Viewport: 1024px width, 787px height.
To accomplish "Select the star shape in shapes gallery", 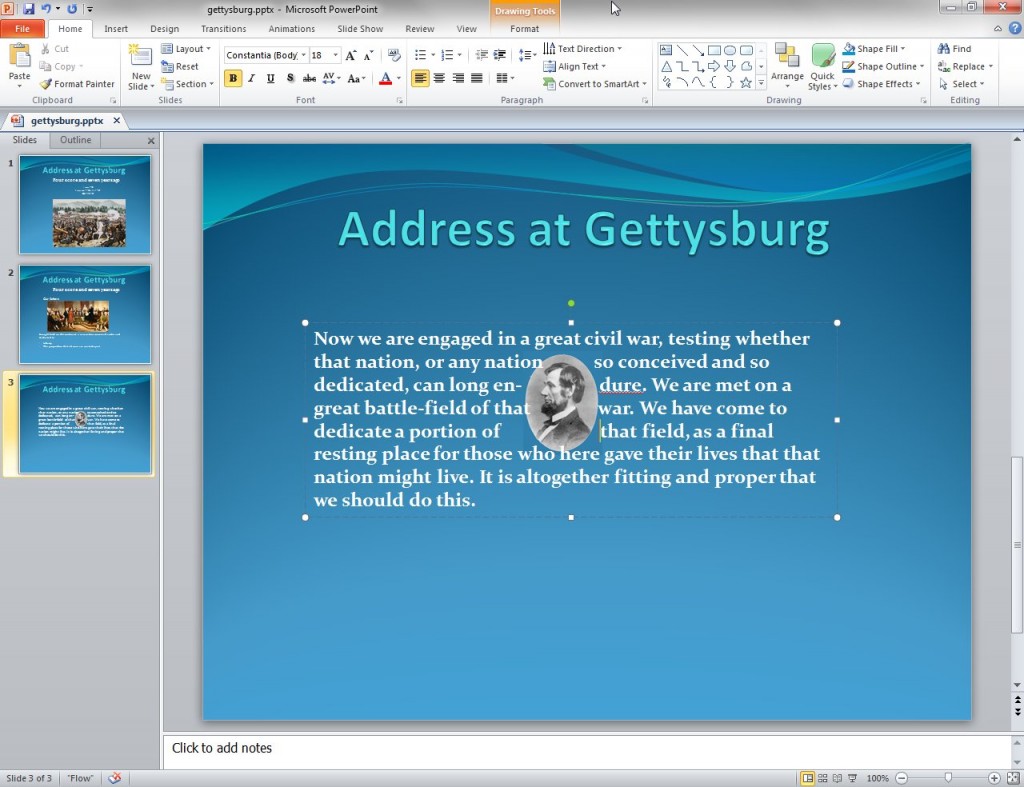I will pos(746,82).
